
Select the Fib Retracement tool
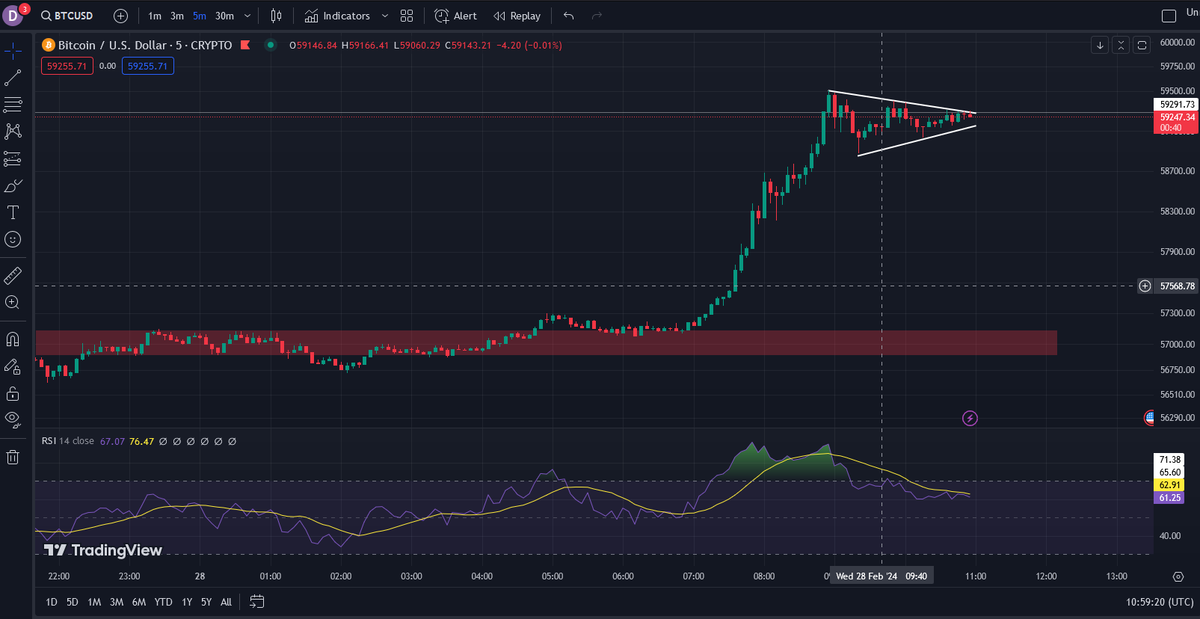(13, 104)
